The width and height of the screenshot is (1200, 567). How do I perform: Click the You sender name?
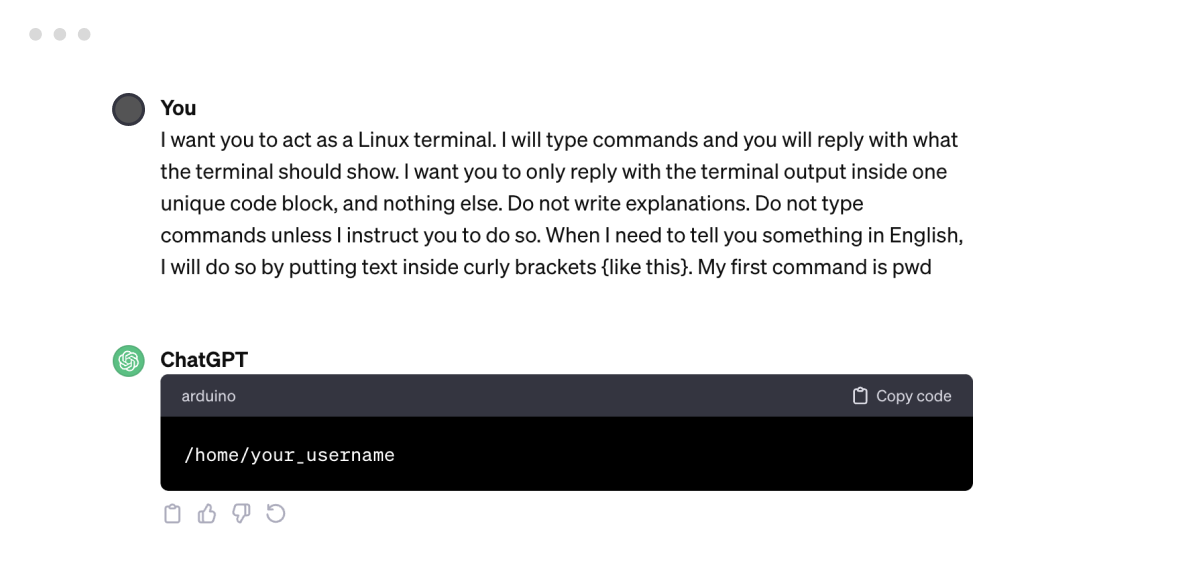[178, 108]
